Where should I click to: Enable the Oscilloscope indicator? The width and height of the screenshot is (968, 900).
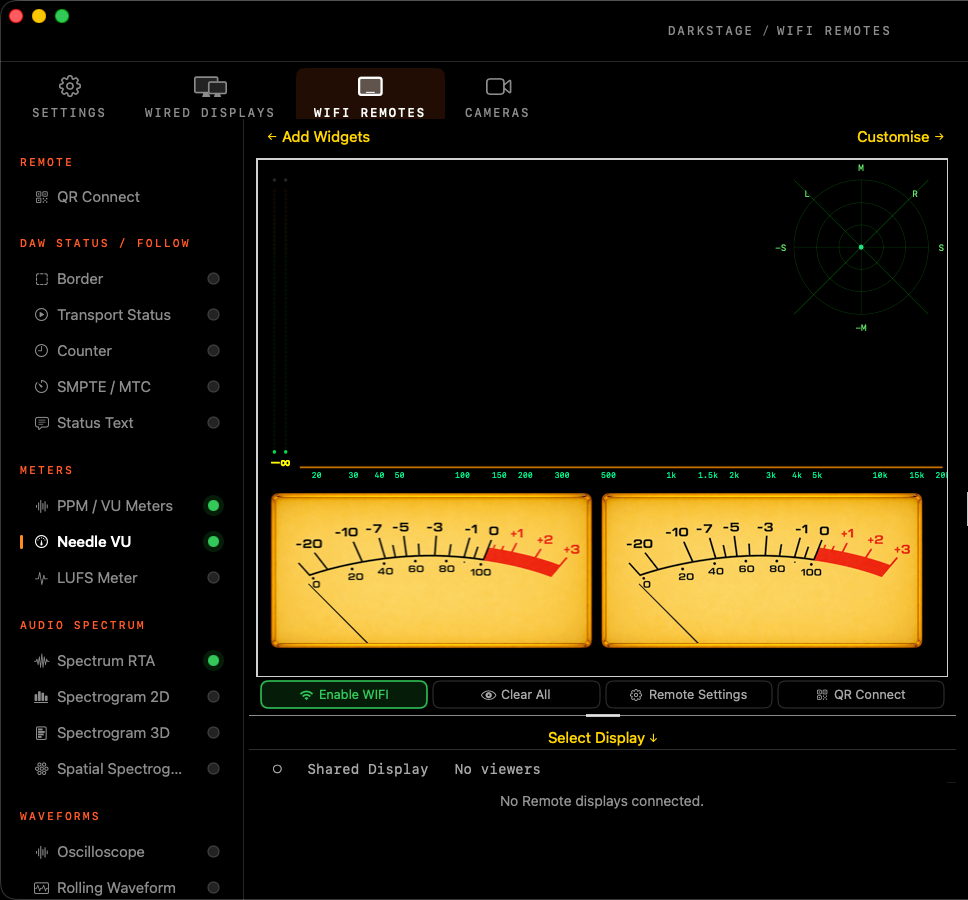(x=214, y=852)
